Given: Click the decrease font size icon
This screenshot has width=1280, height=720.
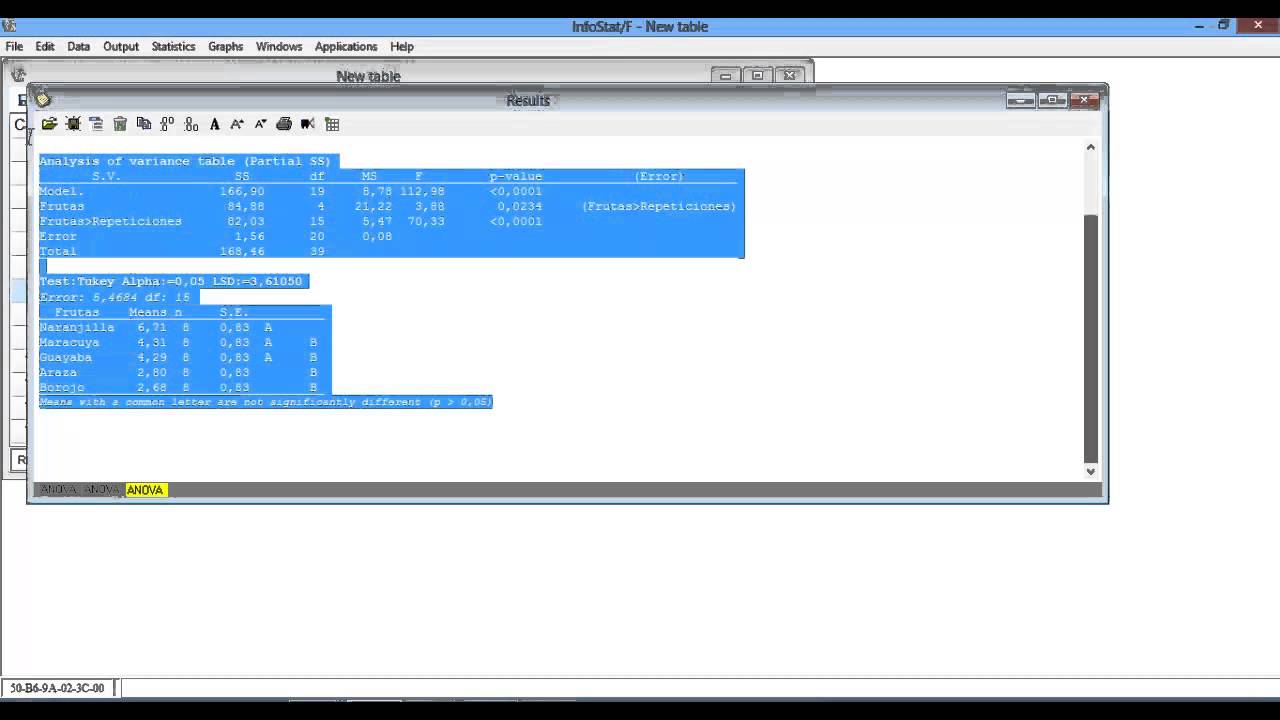Looking at the screenshot, I should click(261, 124).
